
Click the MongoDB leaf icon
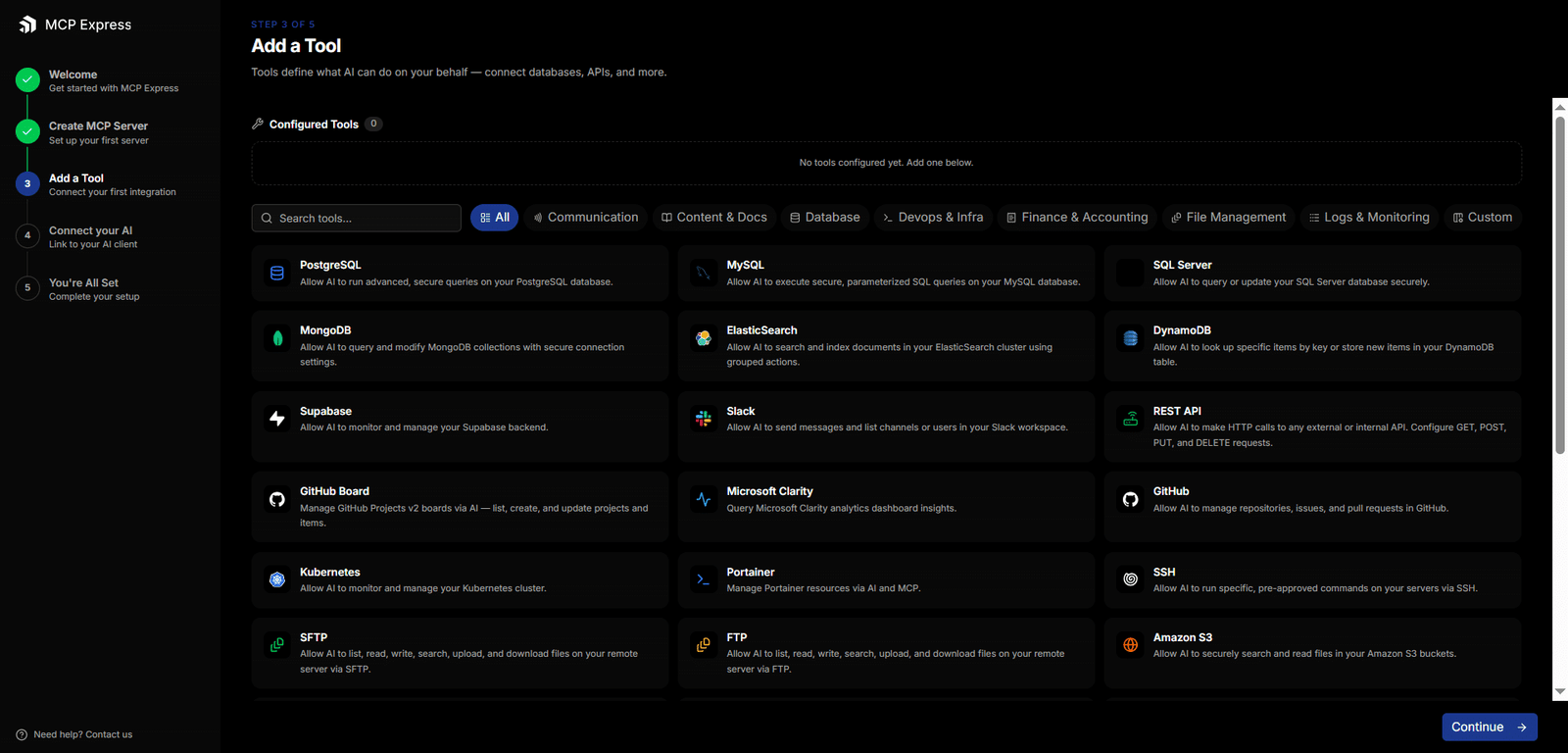(277, 338)
